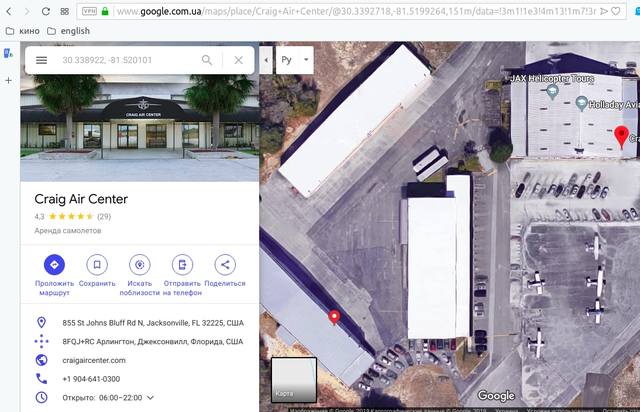Open the craigaircenter.com website link
The image size is (640, 412).
(x=94, y=360)
